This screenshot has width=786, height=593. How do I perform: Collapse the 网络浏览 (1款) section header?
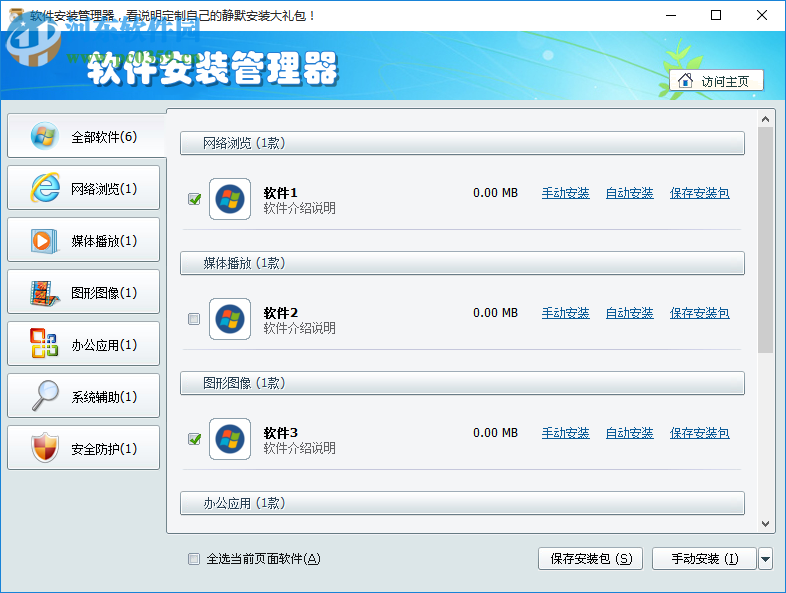click(462, 143)
